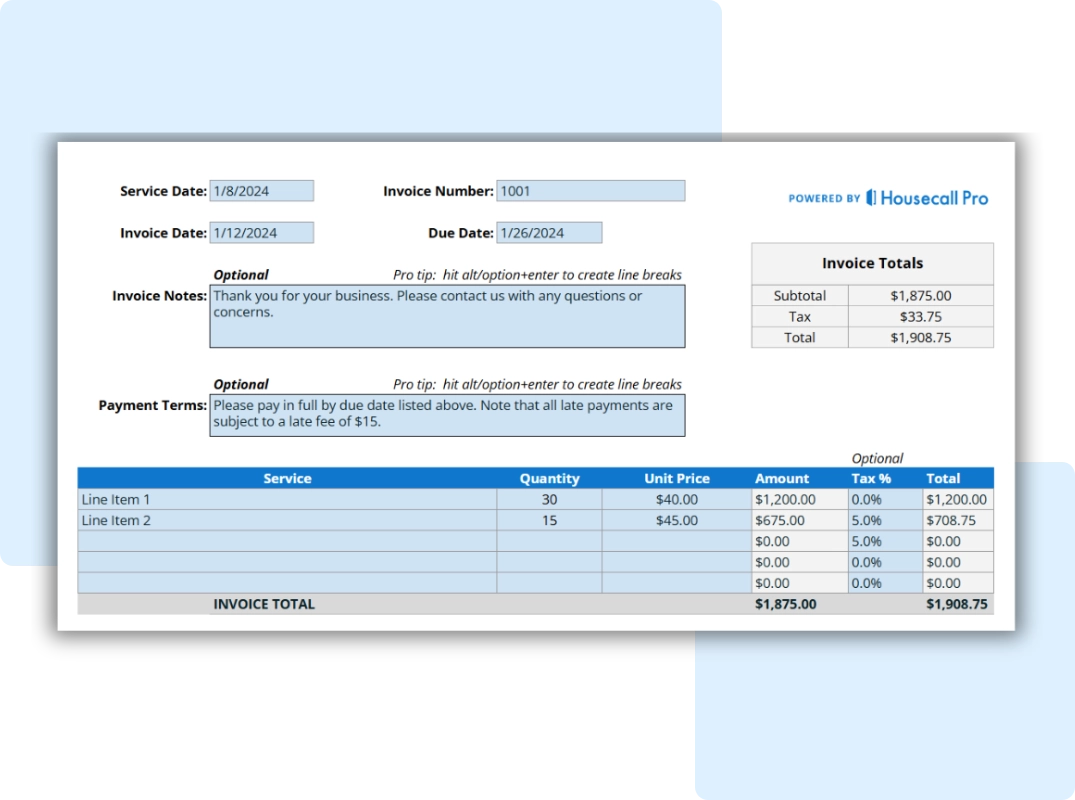Click the INVOICE TOTAL row label
The height and width of the screenshot is (800, 1075).
pos(264,604)
